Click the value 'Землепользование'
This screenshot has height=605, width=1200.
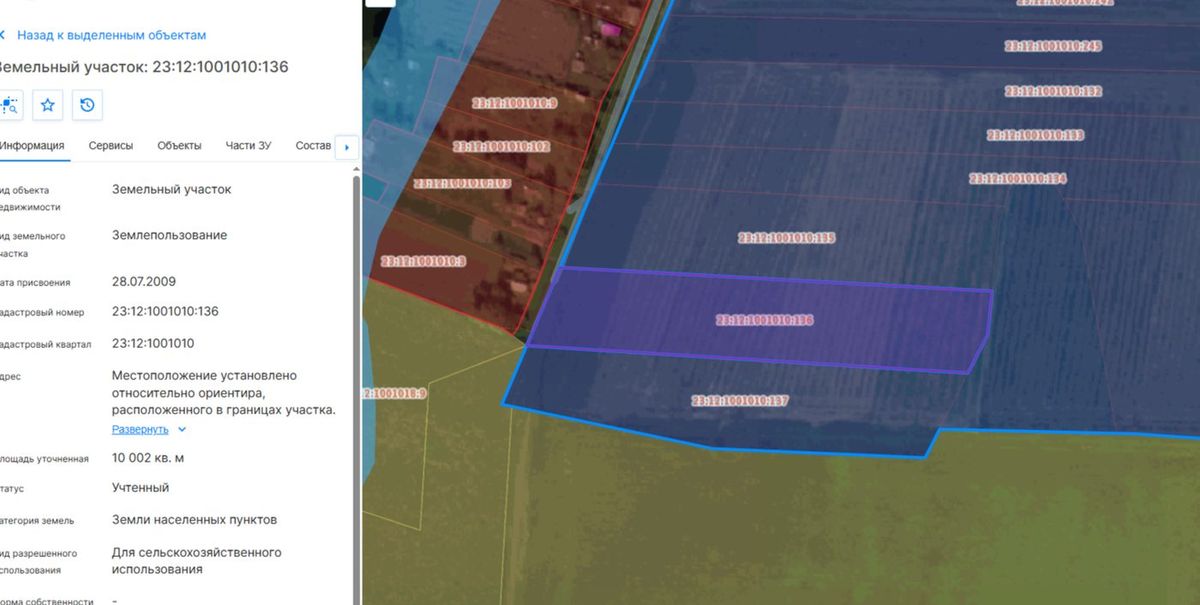click(169, 236)
